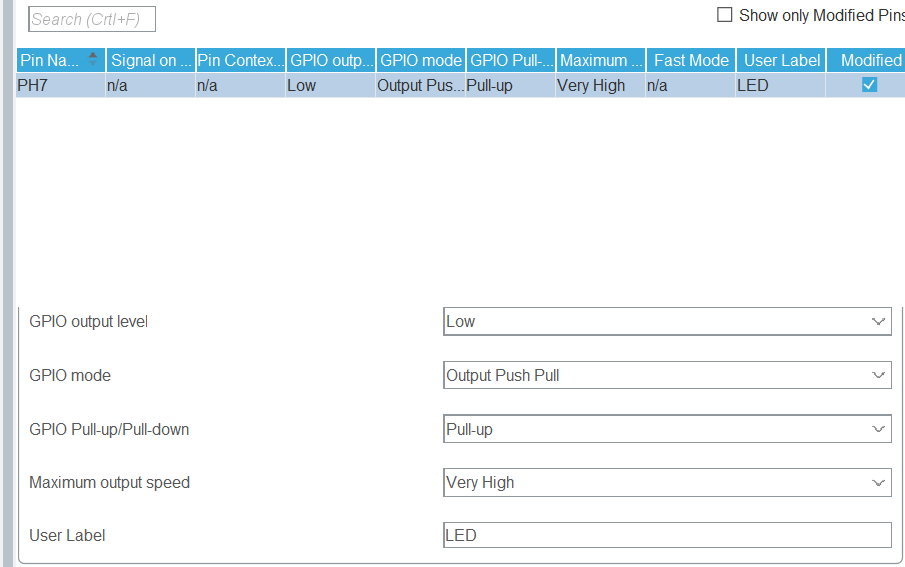This screenshot has width=905, height=567.
Task: Click the Modified column header
Action: pyautogui.click(x=866, y=60)
